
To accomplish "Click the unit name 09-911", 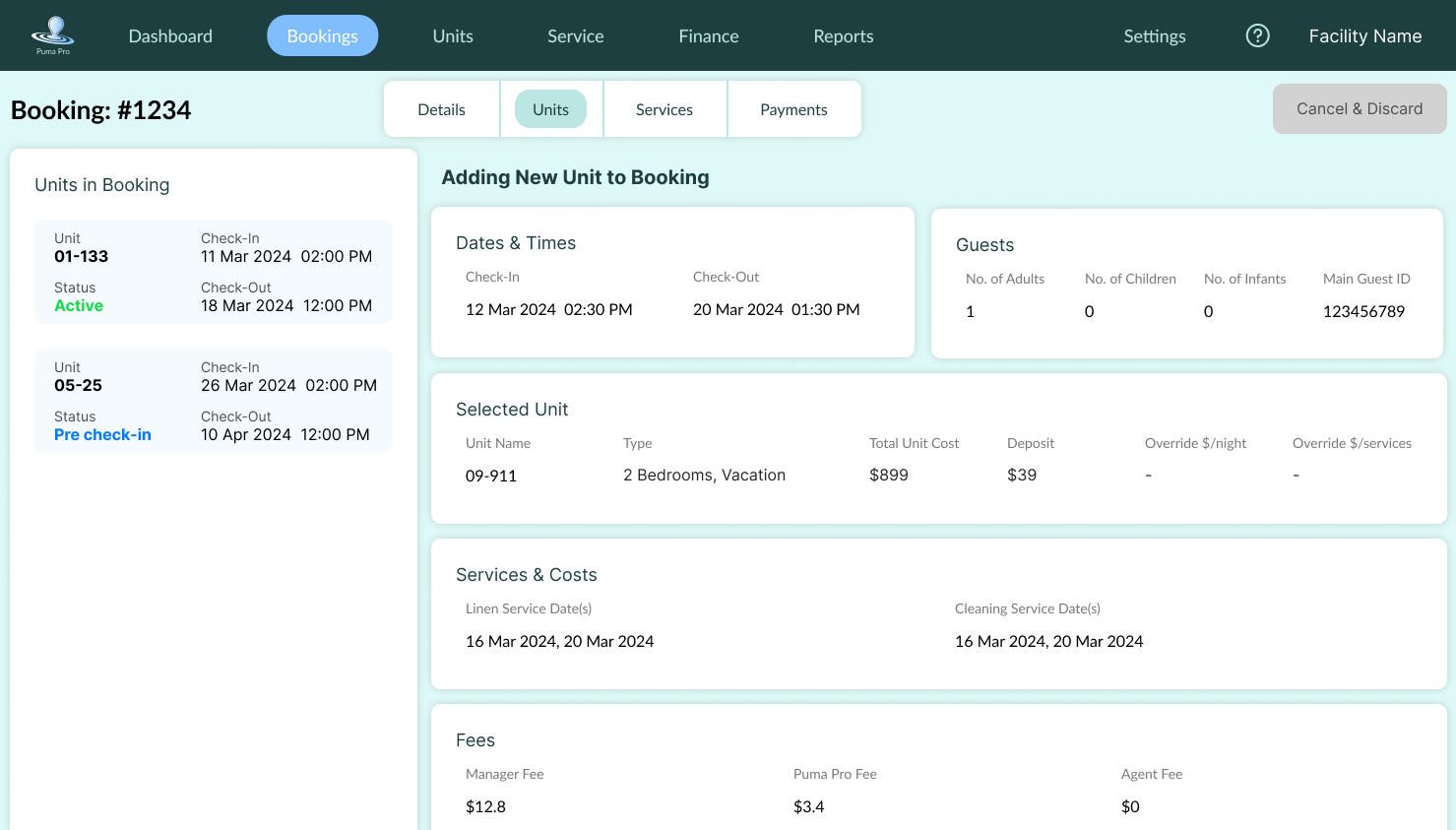I will [491, 477].
